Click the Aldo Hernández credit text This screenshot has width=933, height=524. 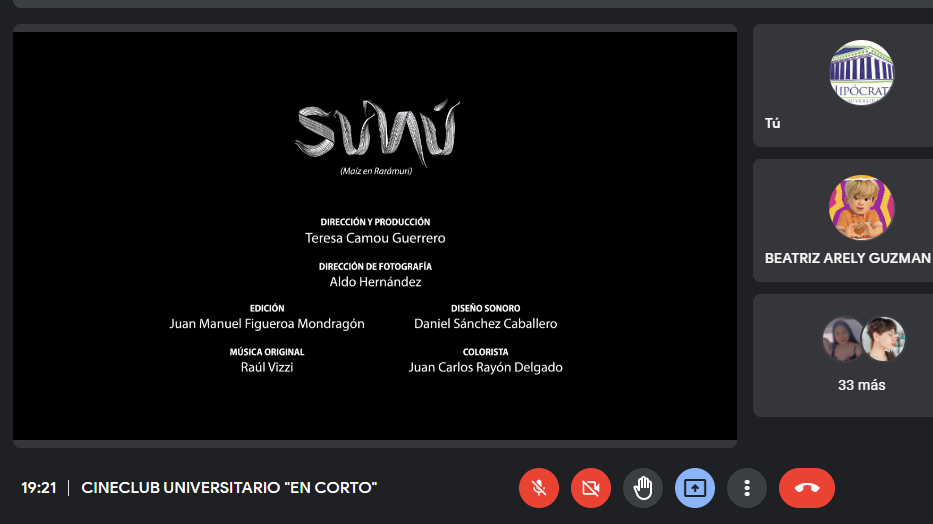pyautogui.click(x=375, y=282)
